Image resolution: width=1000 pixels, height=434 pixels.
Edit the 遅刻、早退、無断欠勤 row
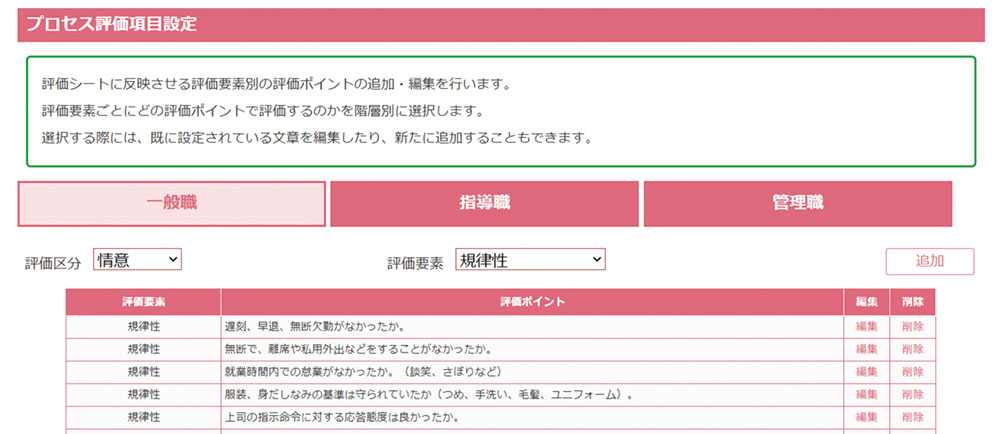point(866,326)
